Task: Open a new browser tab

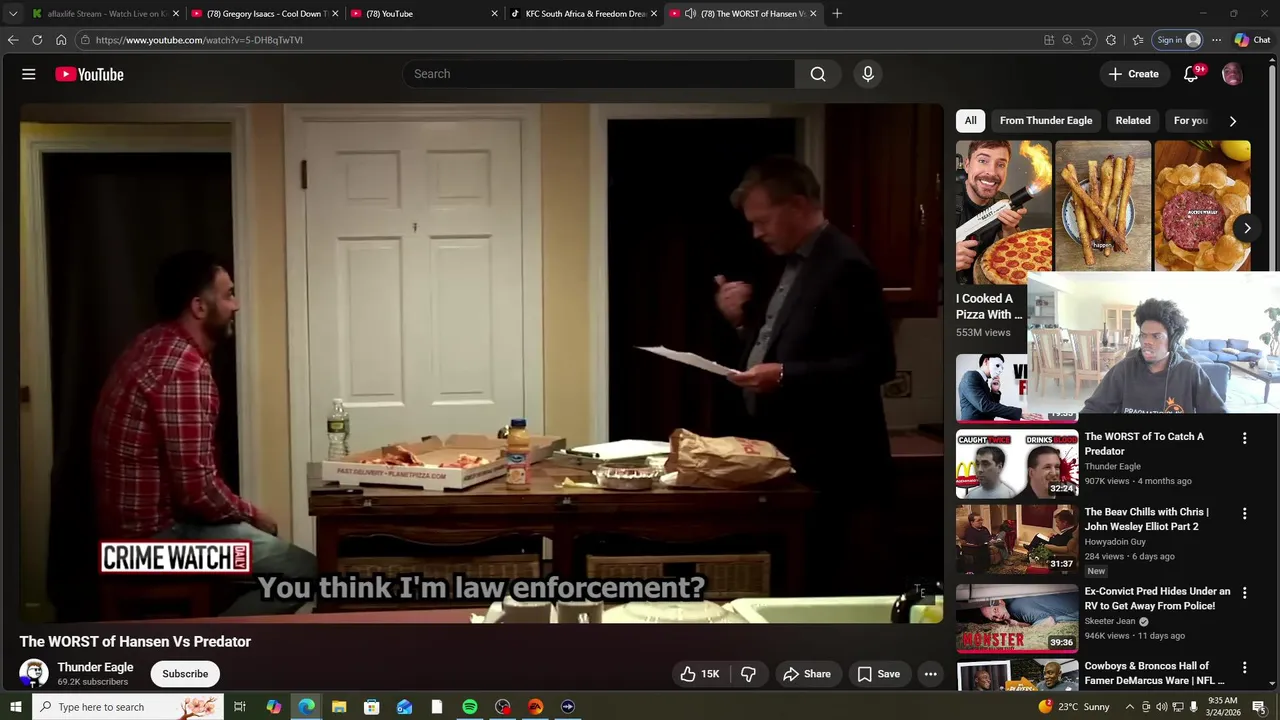Action: click(x=837, y=13)
